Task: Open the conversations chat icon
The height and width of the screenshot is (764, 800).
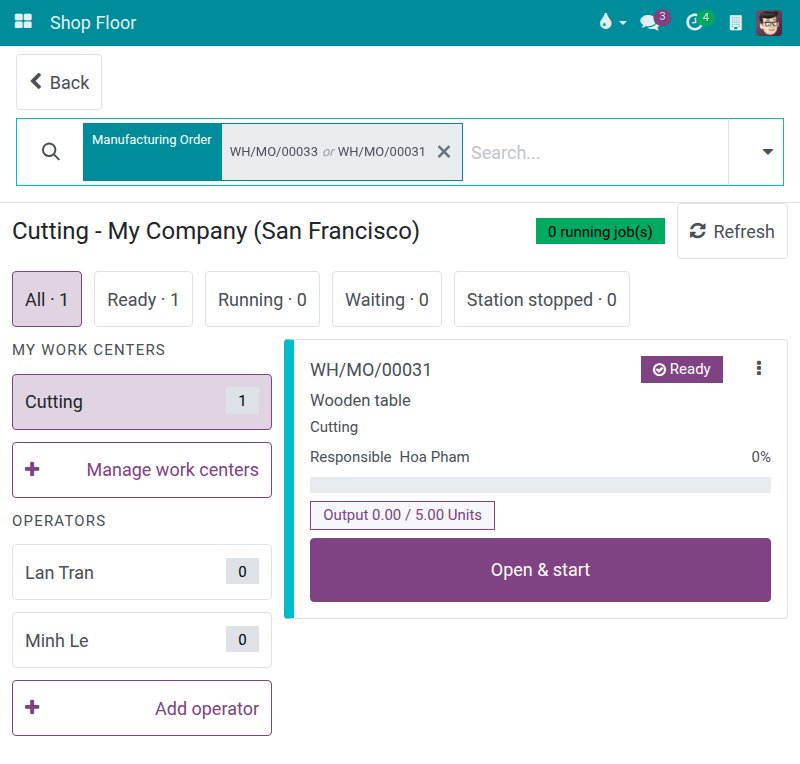Action: point(650,22)
